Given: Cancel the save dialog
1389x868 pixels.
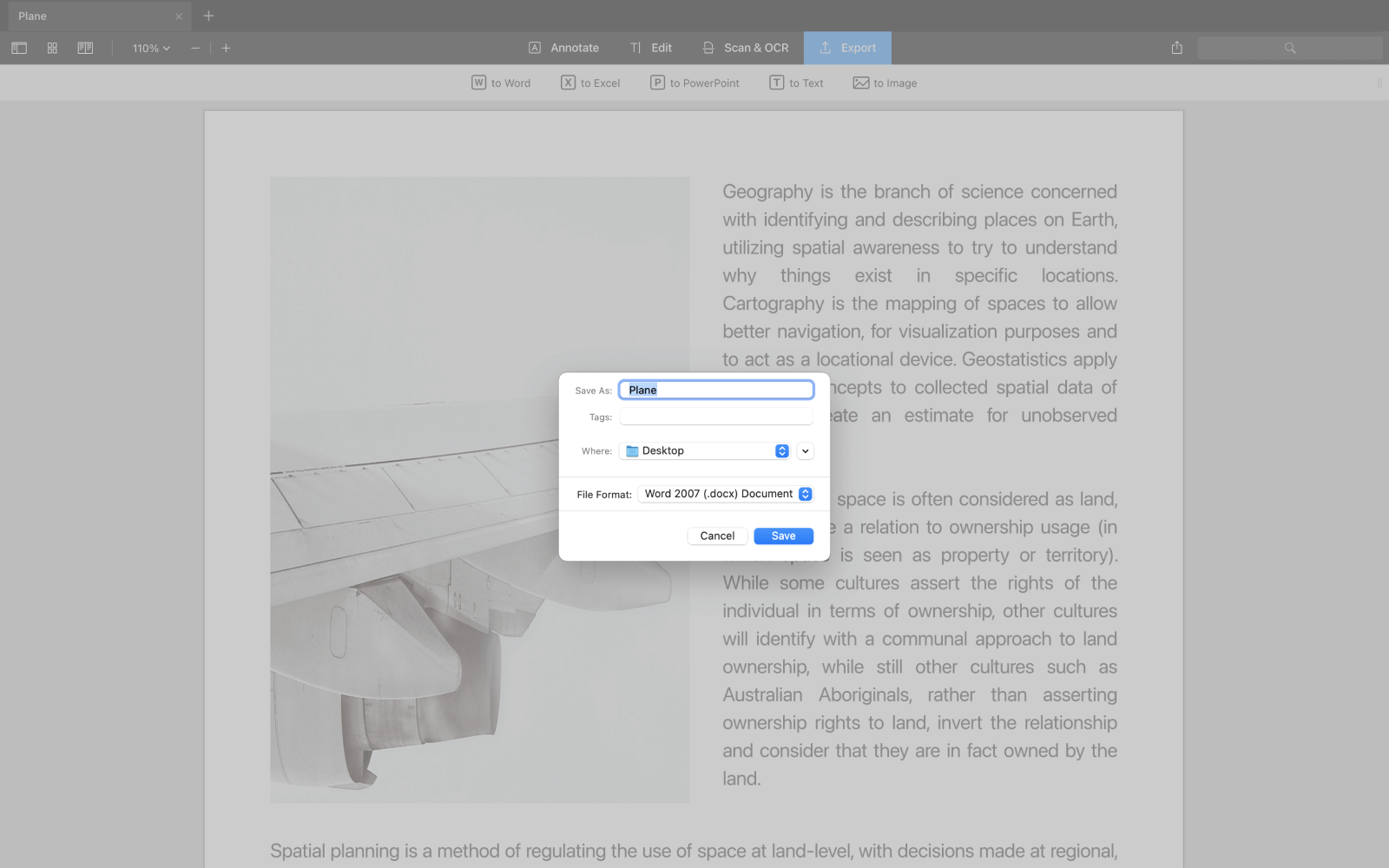Looking at the screenshot, I should tap(717, 536).
